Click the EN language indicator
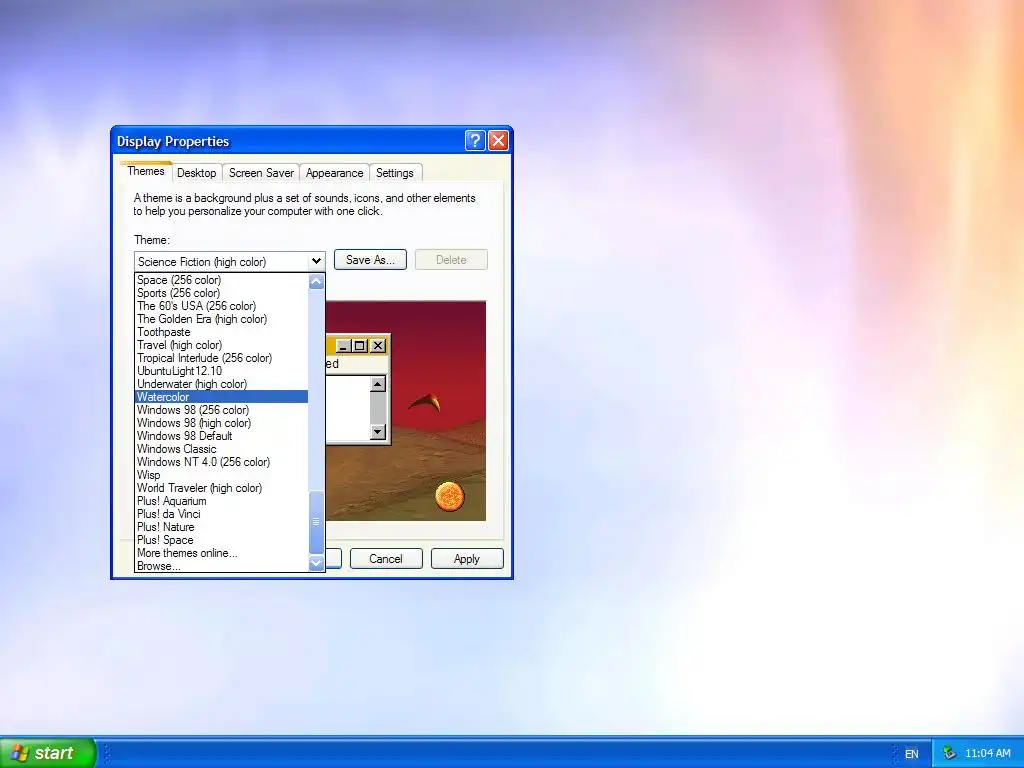Viewport: 1024px width, 768px height. pos(912,754)
